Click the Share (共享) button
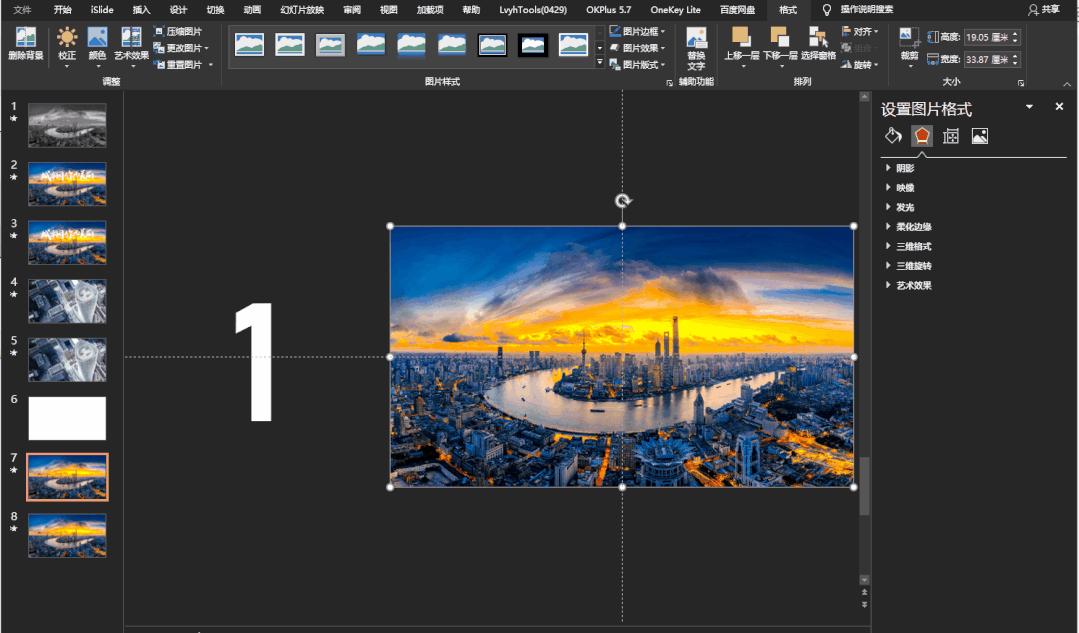 tap(1044, 9)
